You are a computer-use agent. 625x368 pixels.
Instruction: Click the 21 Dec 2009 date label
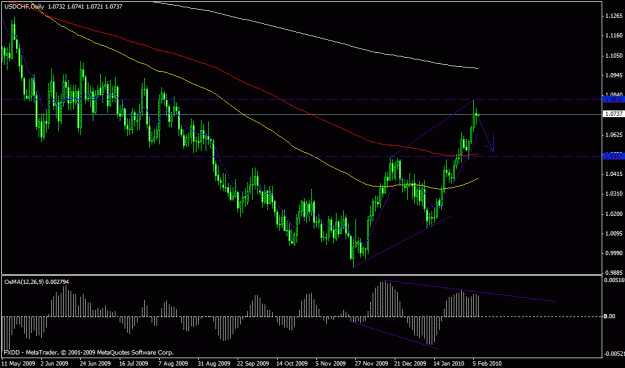pos(409,364)
